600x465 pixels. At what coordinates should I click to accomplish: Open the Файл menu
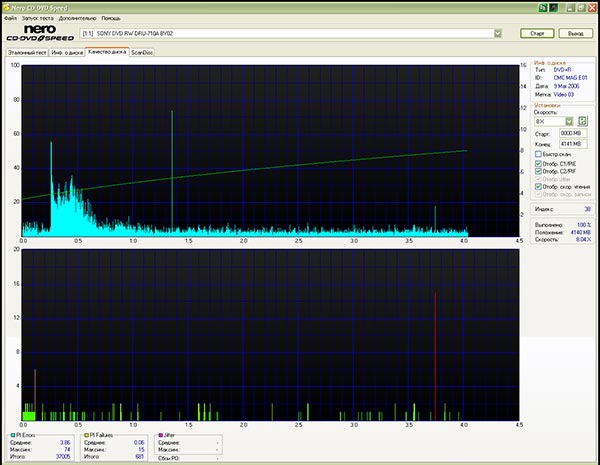coord(10,18)
